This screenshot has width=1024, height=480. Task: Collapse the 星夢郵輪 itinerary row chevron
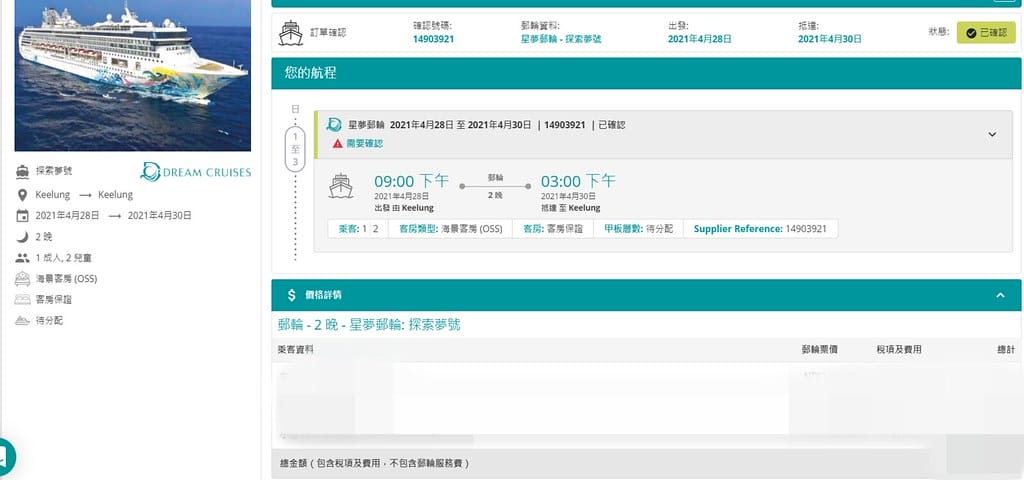click(992, 134)
